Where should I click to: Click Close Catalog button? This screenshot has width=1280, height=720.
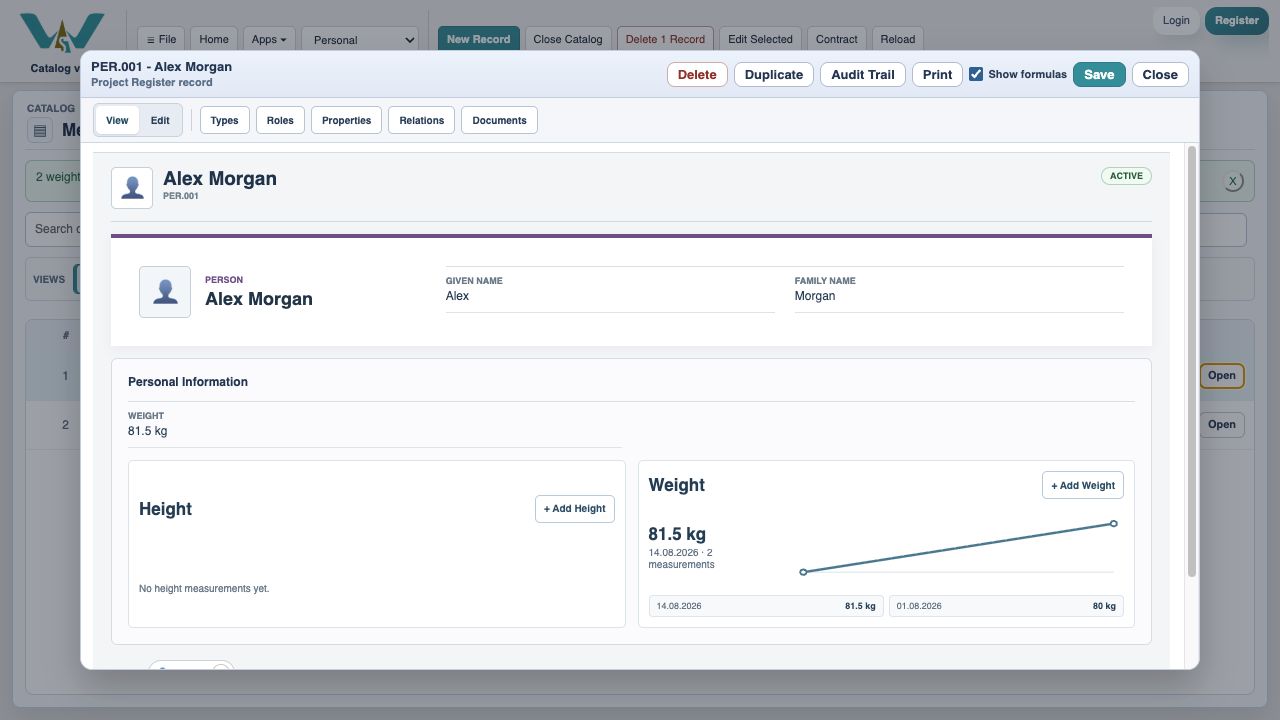[x=568, y=39]
